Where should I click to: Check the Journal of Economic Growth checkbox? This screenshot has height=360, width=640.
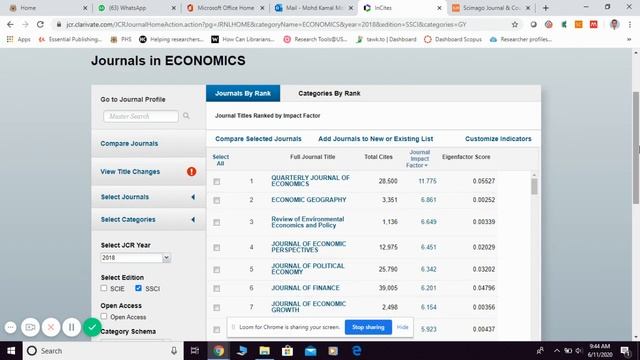pos(217,308)
